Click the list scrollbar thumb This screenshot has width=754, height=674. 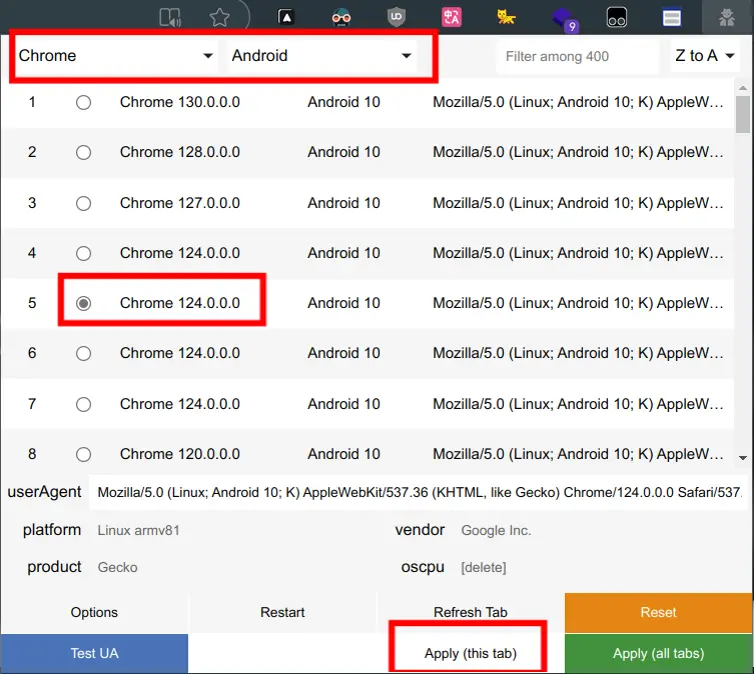click(743, 114)
